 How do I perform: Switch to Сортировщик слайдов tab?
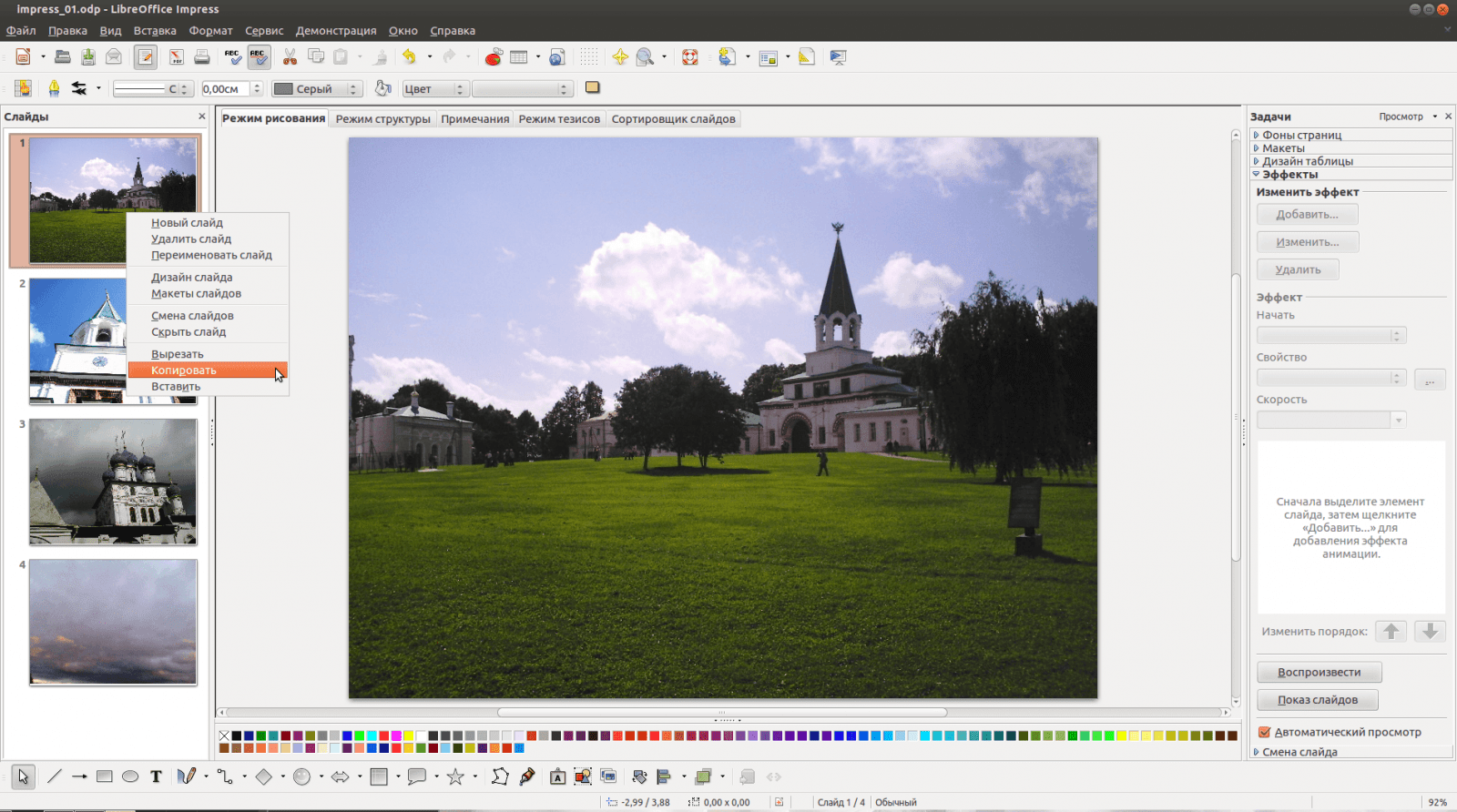(x=674, y=119)
